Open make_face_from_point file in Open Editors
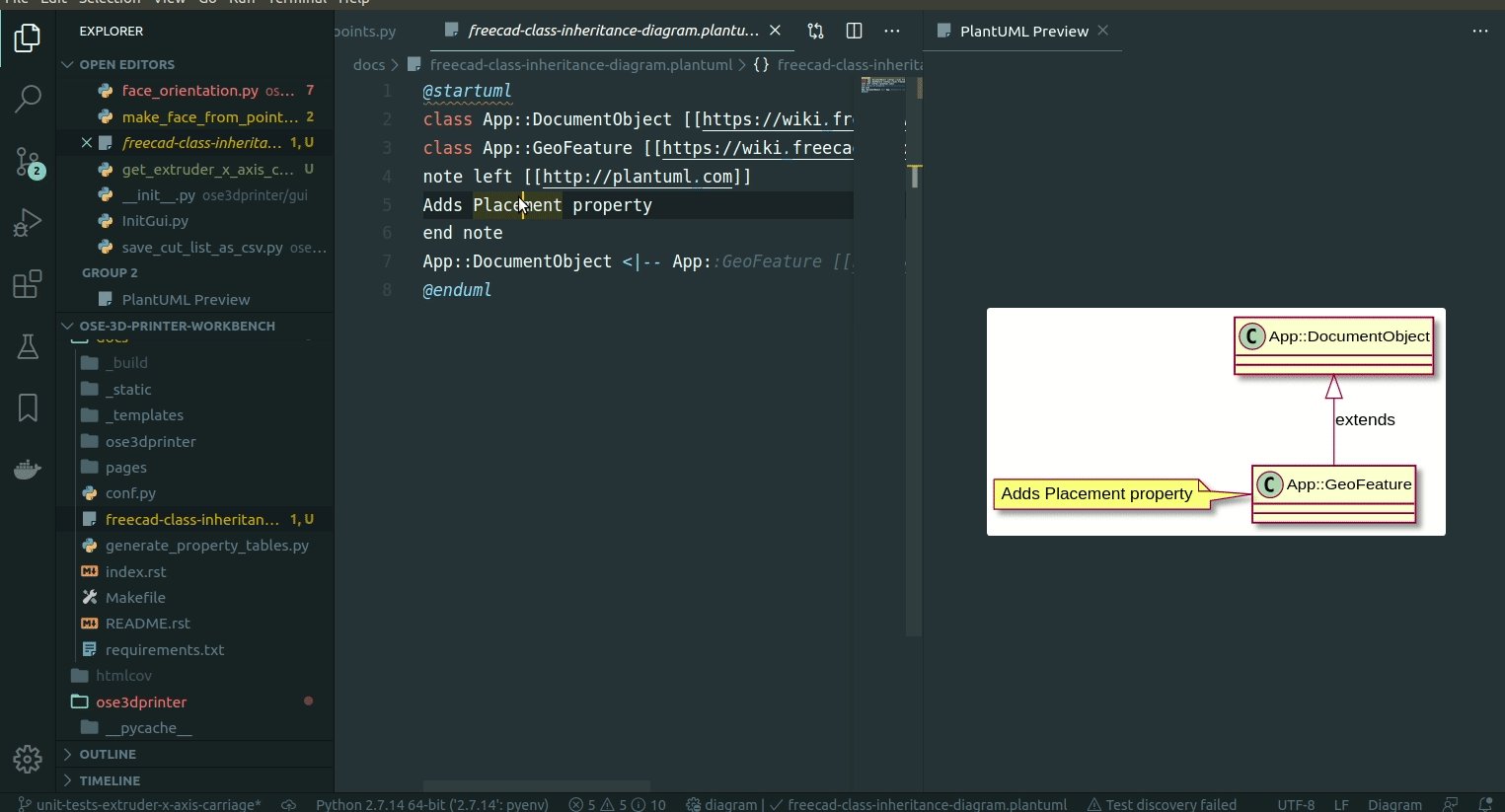 point(194,116)
